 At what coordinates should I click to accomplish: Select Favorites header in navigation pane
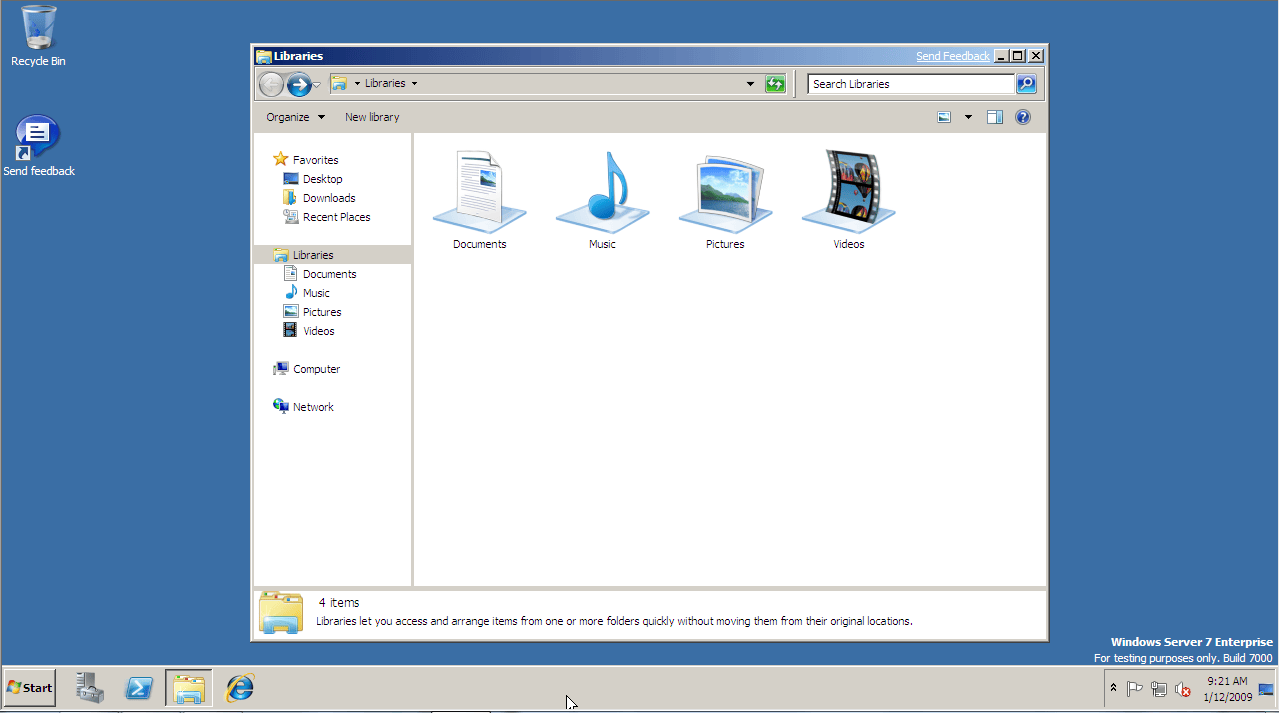tap(306, 160)
